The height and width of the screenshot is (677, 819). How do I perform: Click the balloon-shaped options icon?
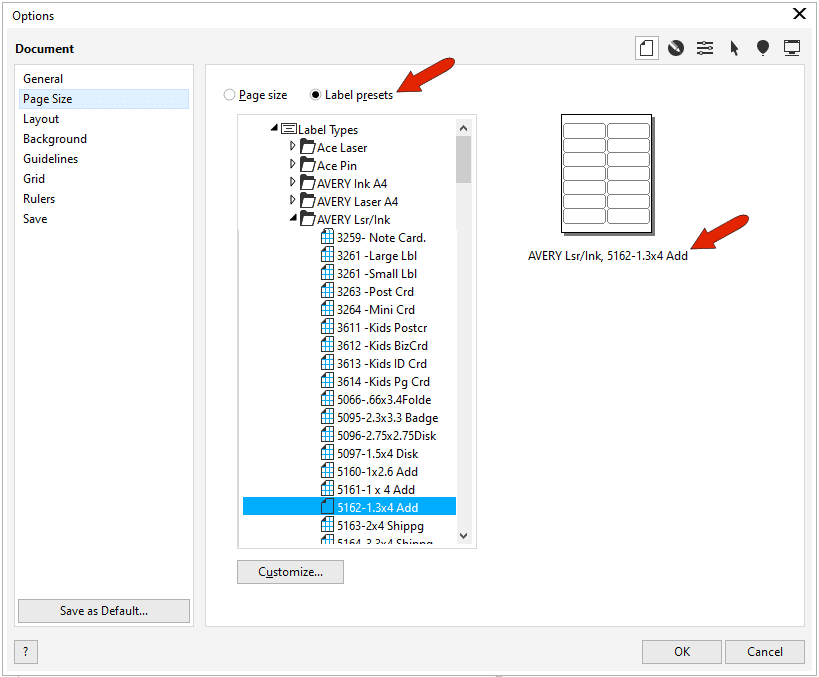point(762,47)
